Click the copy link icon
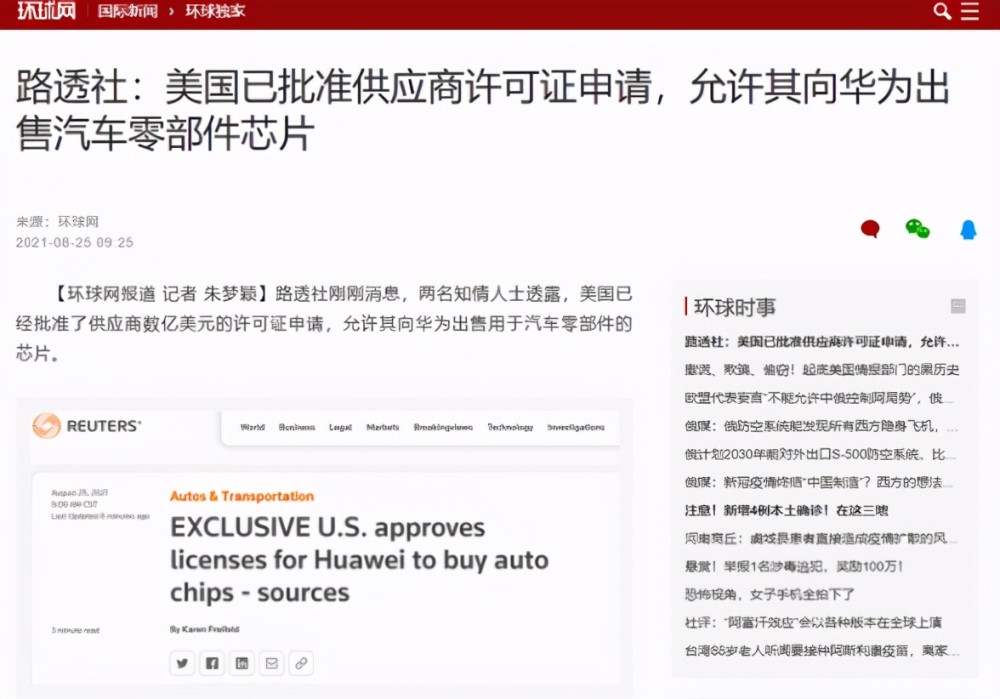 (x=301, y=663)
